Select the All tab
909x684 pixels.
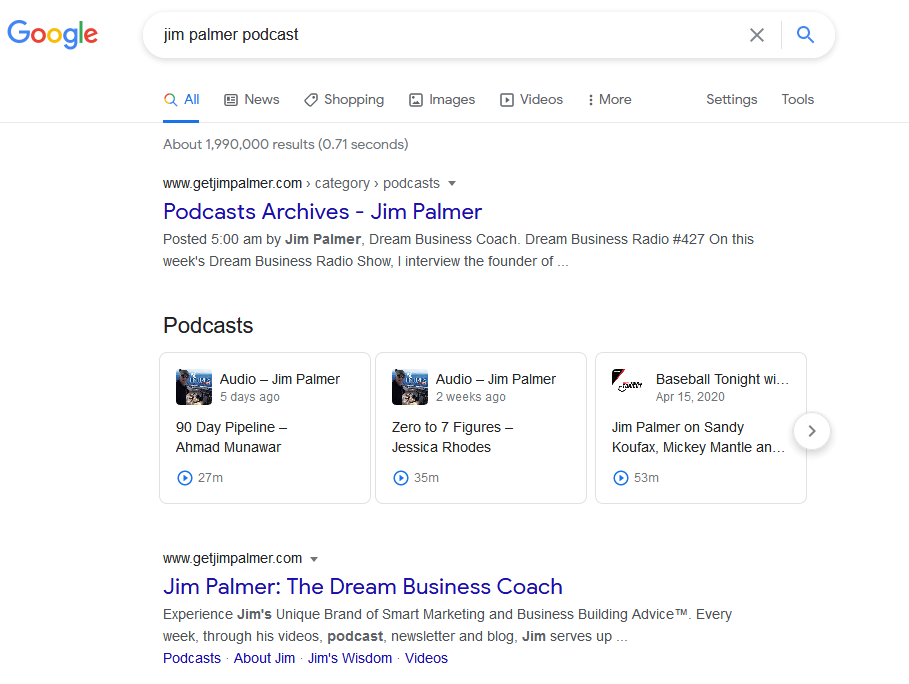click(x=181, y=100)
